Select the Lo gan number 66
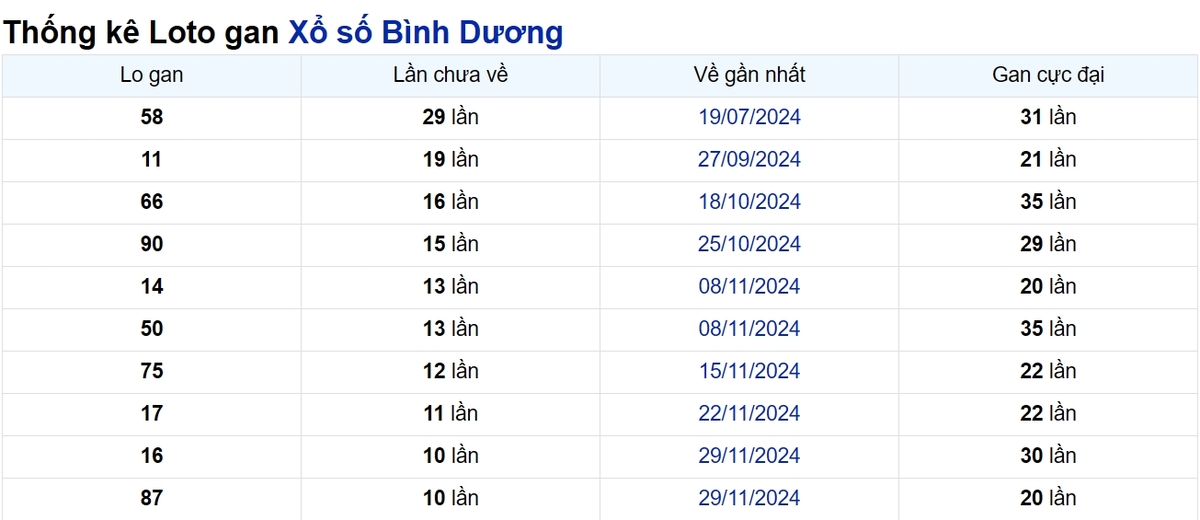The height and width of the screenshot is (520, 1200). 151,202
